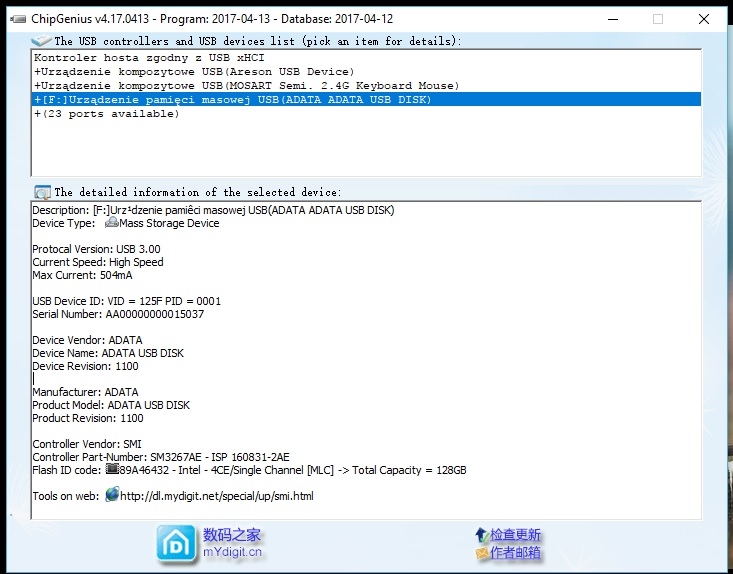
Task: Click the Current Speed: High Speed line
Action: tap(98, 262)
